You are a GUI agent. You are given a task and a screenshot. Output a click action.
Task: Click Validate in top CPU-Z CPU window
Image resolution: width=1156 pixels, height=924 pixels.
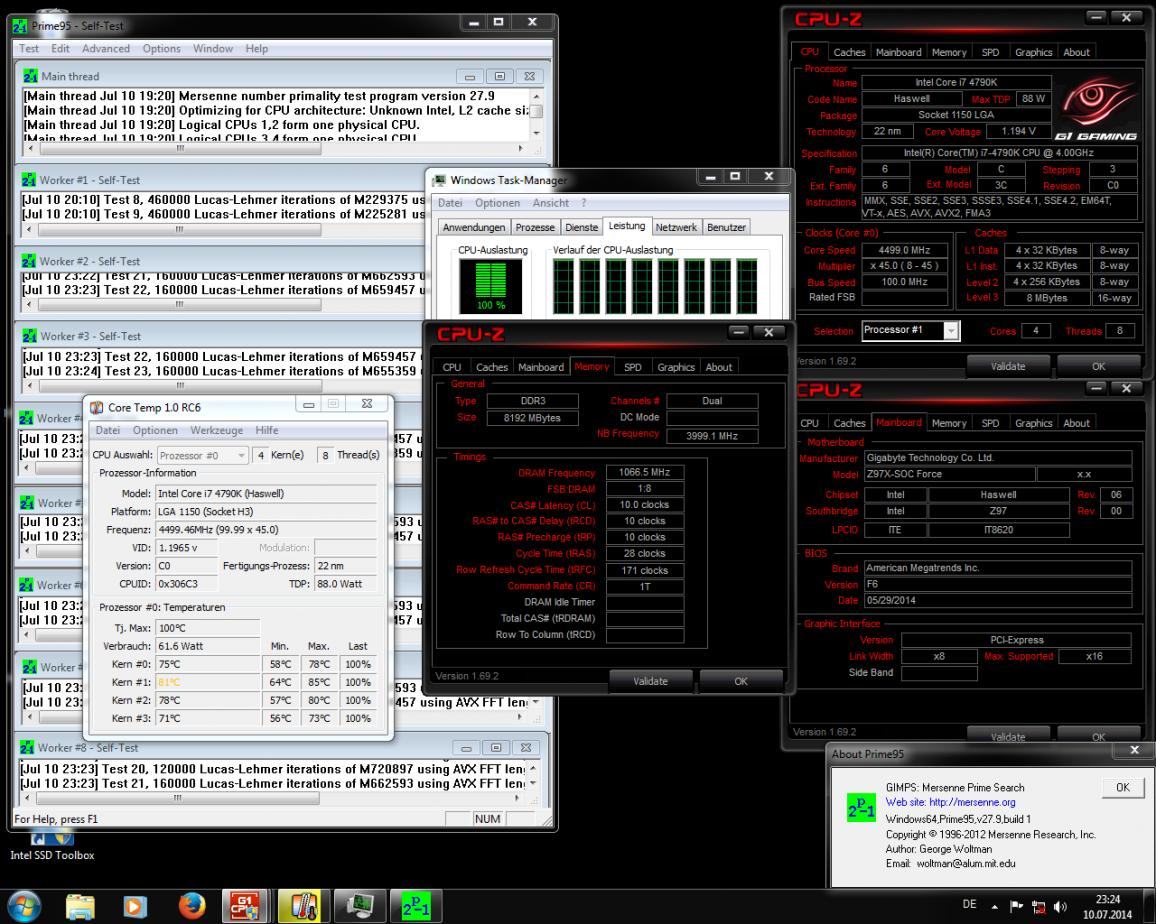pos(1008,367)
